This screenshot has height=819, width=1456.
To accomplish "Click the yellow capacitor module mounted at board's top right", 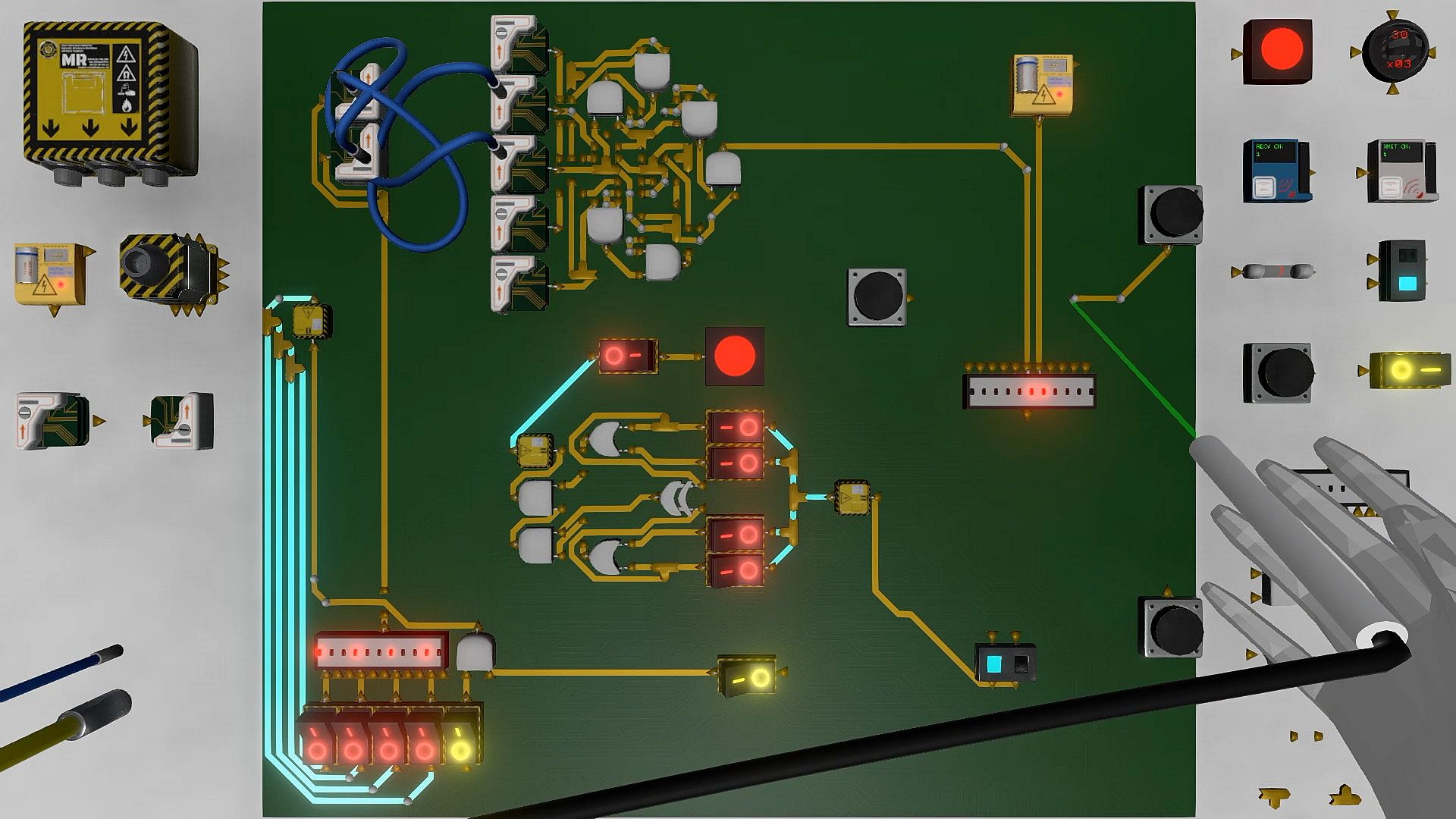I will coord(1043,84).
